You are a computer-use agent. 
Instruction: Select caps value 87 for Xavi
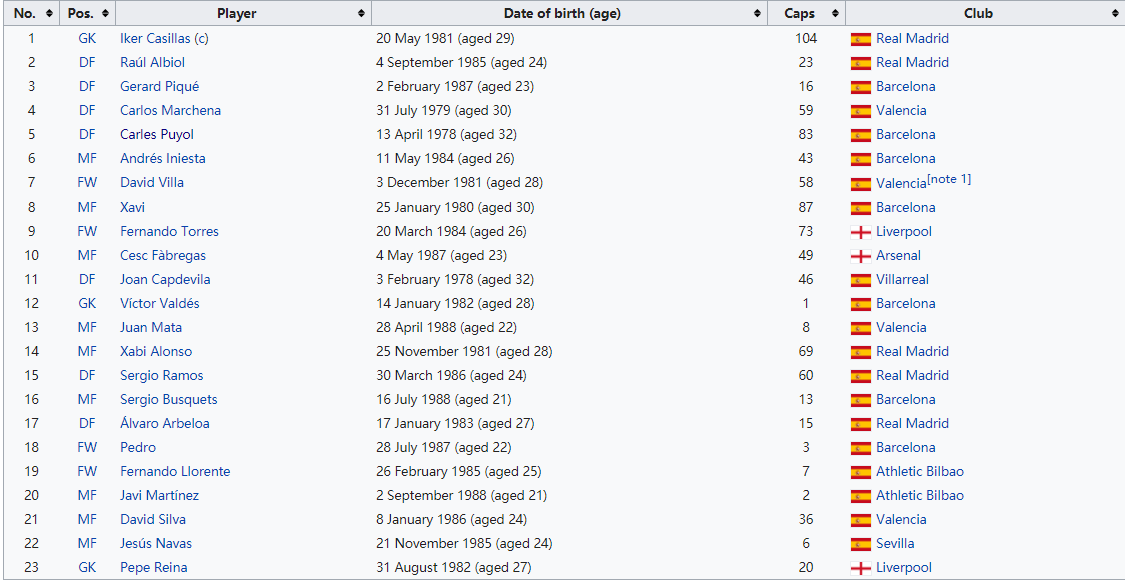click(806, 207)
